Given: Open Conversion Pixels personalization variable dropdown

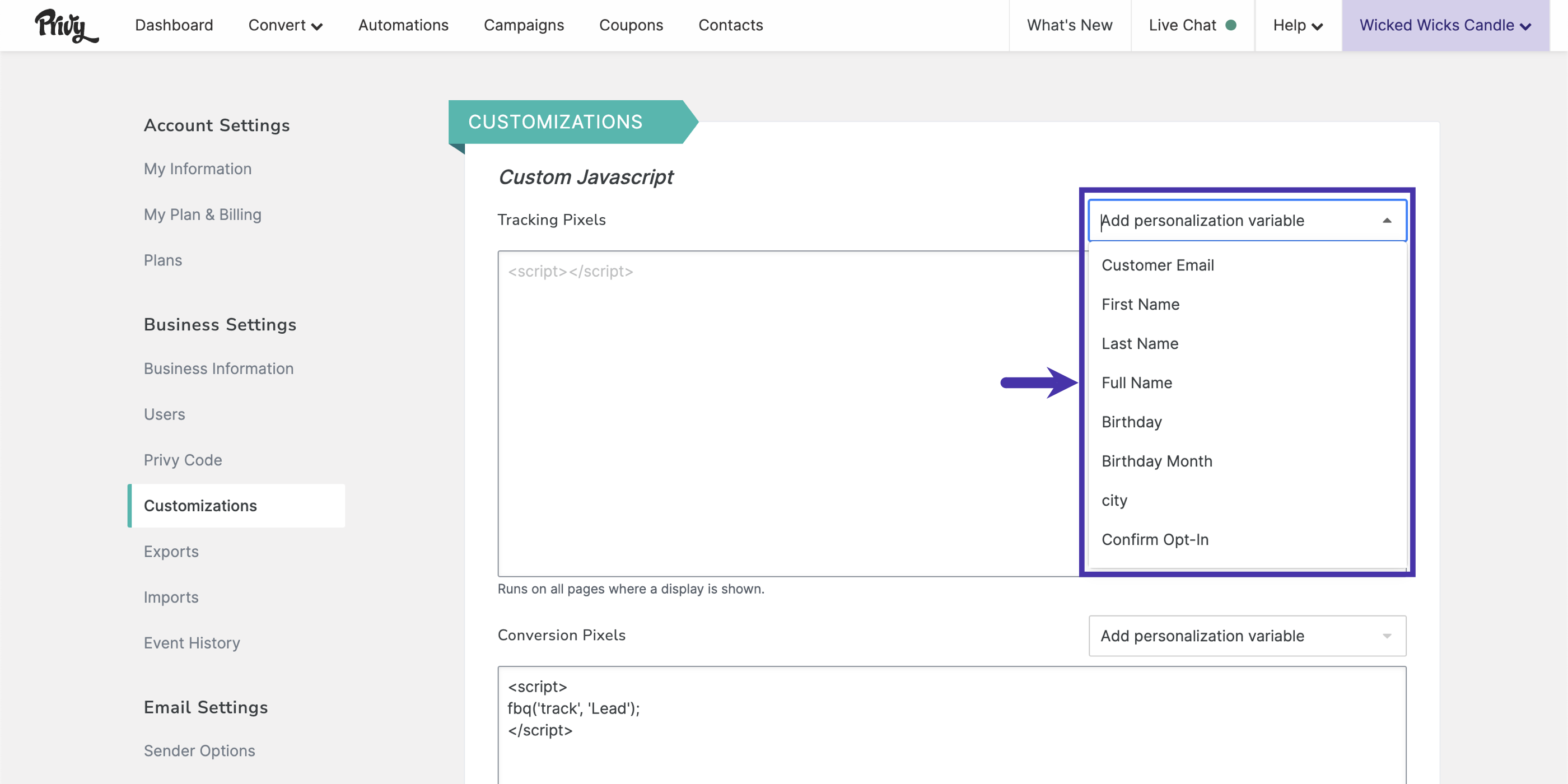Looking at the screenshot, I should click(x=1247, y=636).
